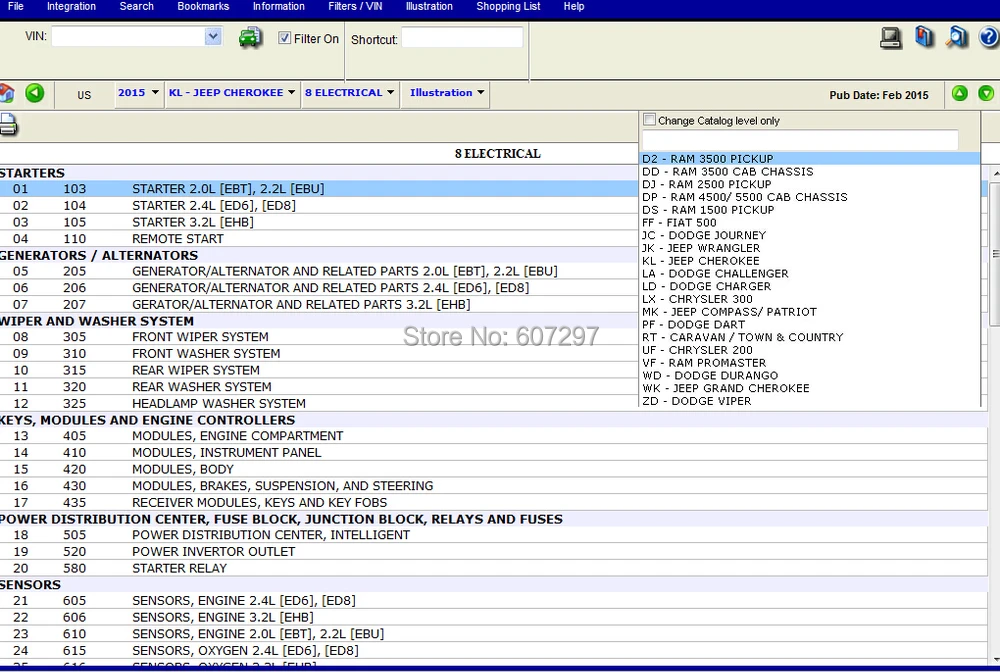
Task: Select LA - DODGE CHALLENGER
Action: pos(809,274)
